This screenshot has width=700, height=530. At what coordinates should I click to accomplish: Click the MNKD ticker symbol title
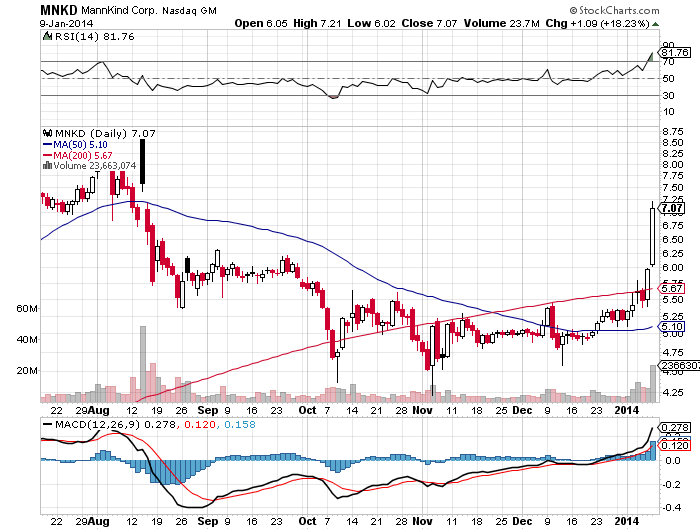[59, 10]
